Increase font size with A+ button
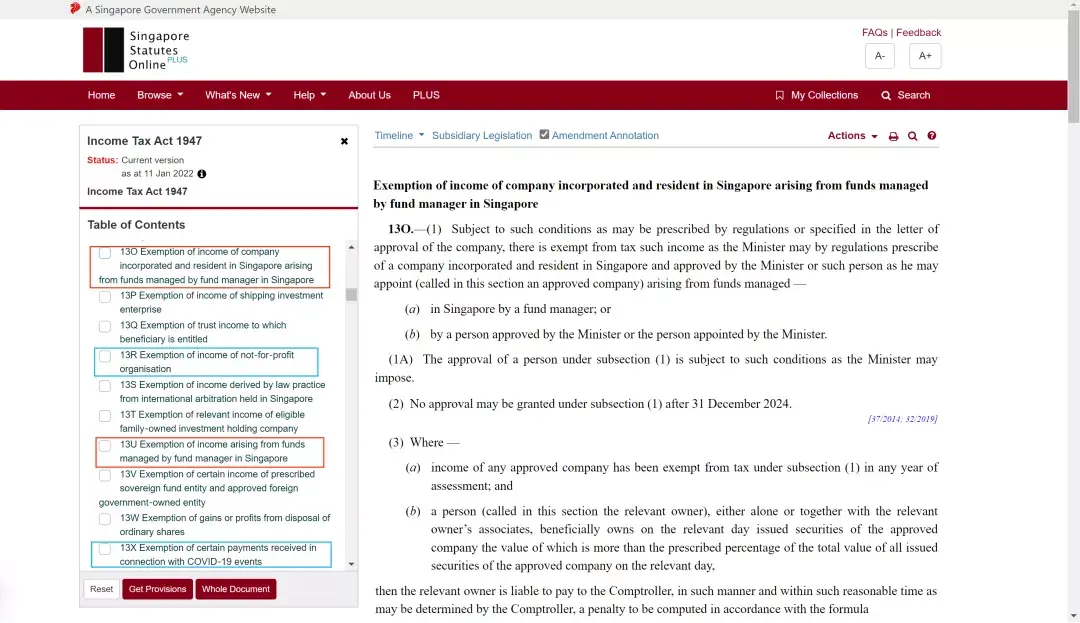This screenshot has height=623, width=1080. click(x=925, y=56)
